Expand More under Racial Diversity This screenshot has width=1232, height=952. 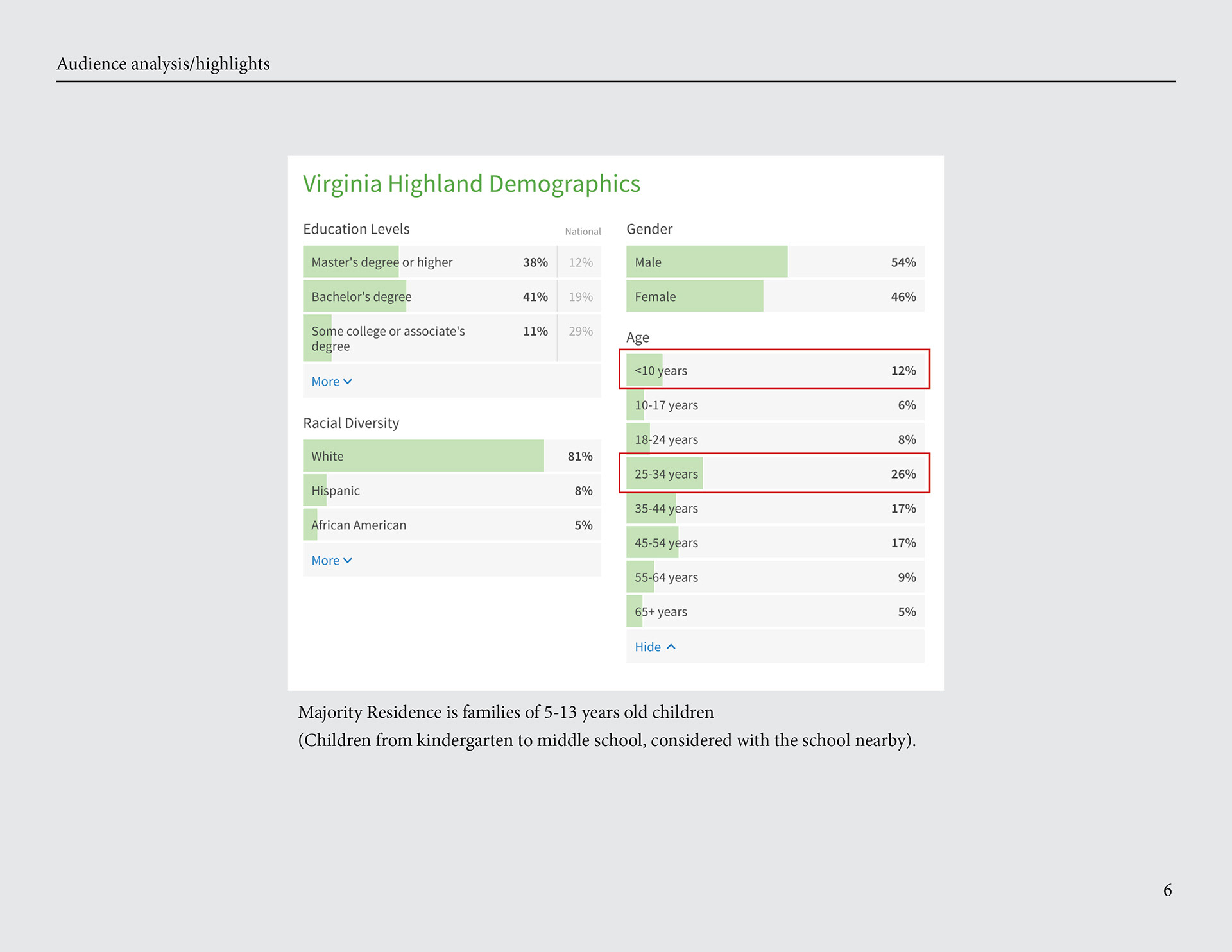coord(331,561)
